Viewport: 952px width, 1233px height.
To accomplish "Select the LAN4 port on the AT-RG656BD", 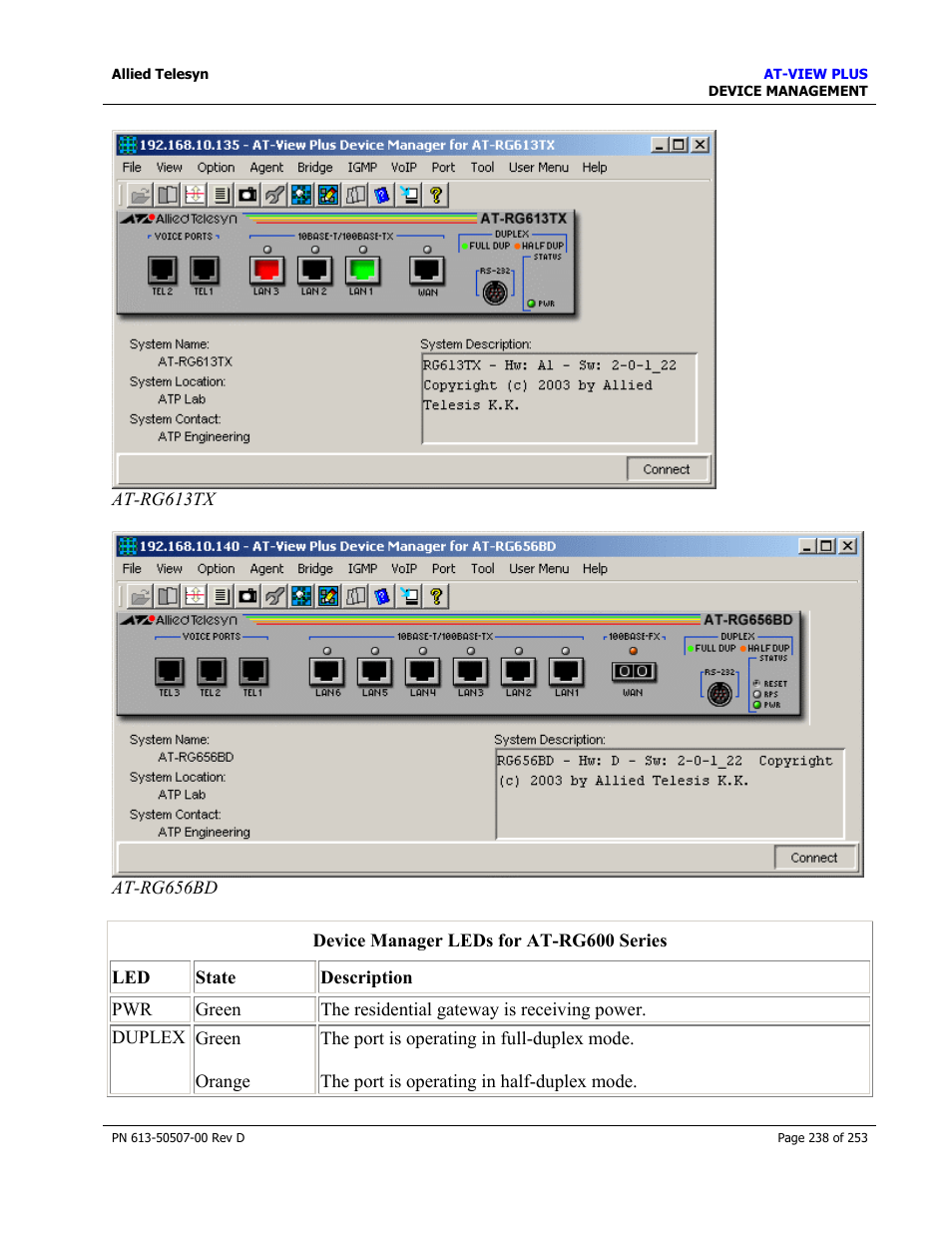I will pos(422,672).
